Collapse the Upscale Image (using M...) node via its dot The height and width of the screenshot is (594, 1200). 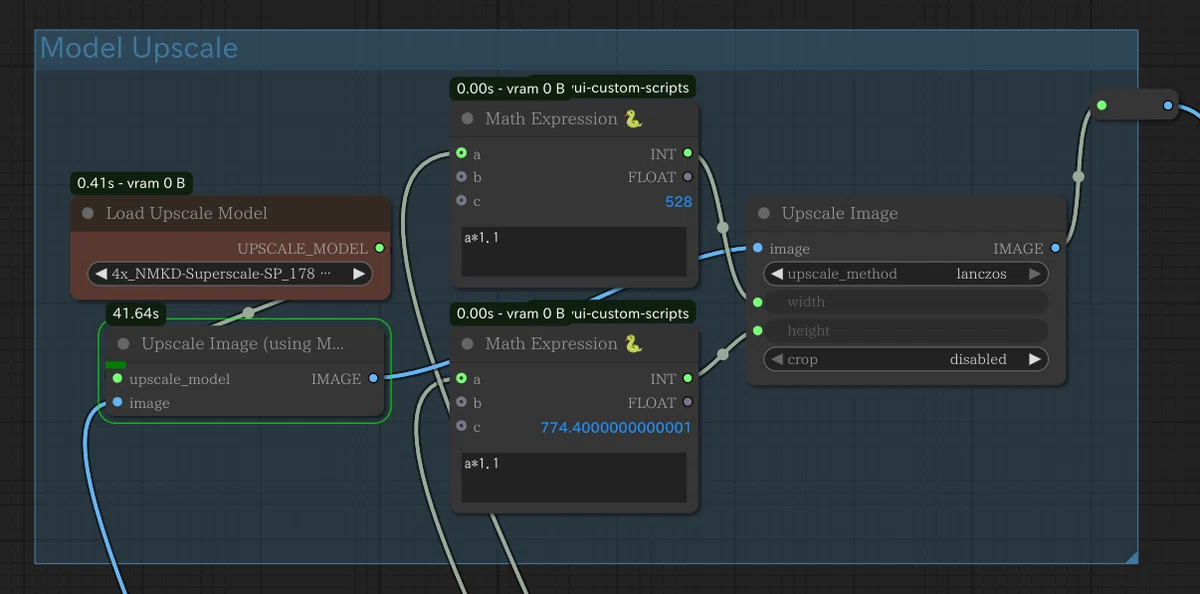tap(123, 344)
